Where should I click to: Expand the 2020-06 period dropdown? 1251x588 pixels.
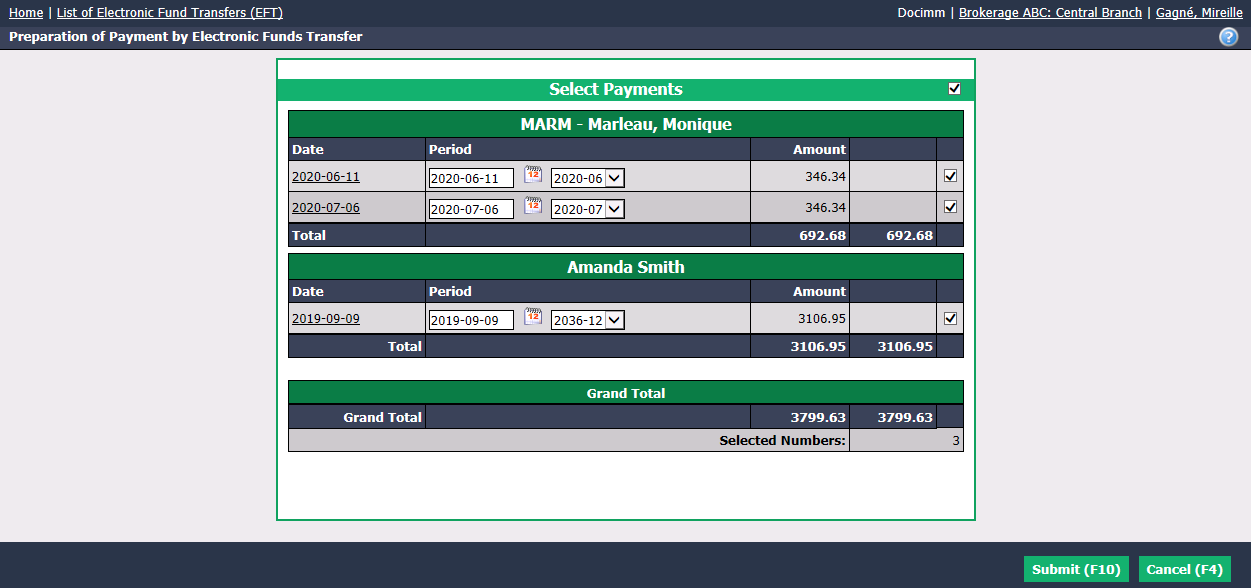pos(588,178)
